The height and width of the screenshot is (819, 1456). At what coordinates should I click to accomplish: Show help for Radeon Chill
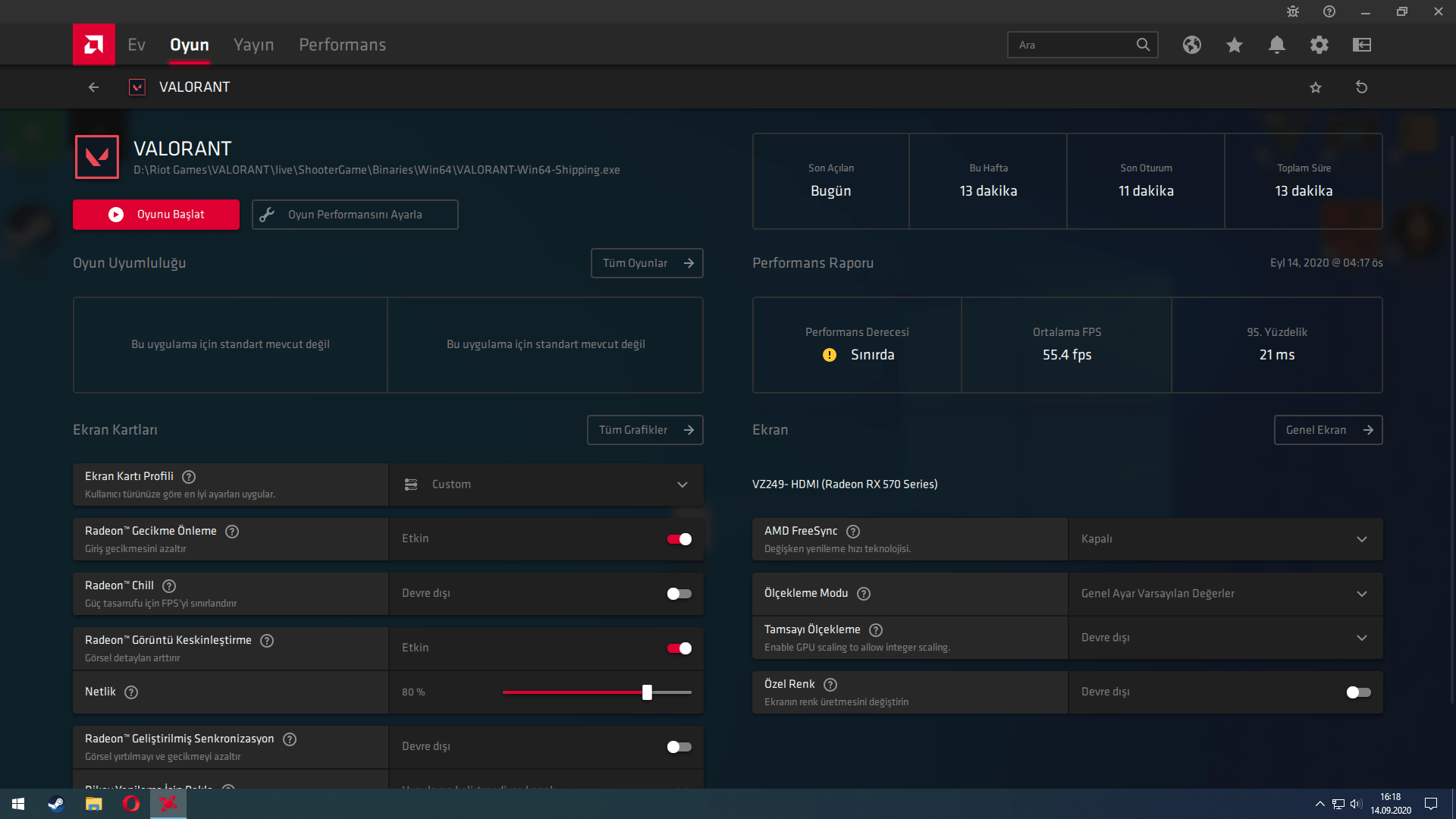click(x=169, y=586)
